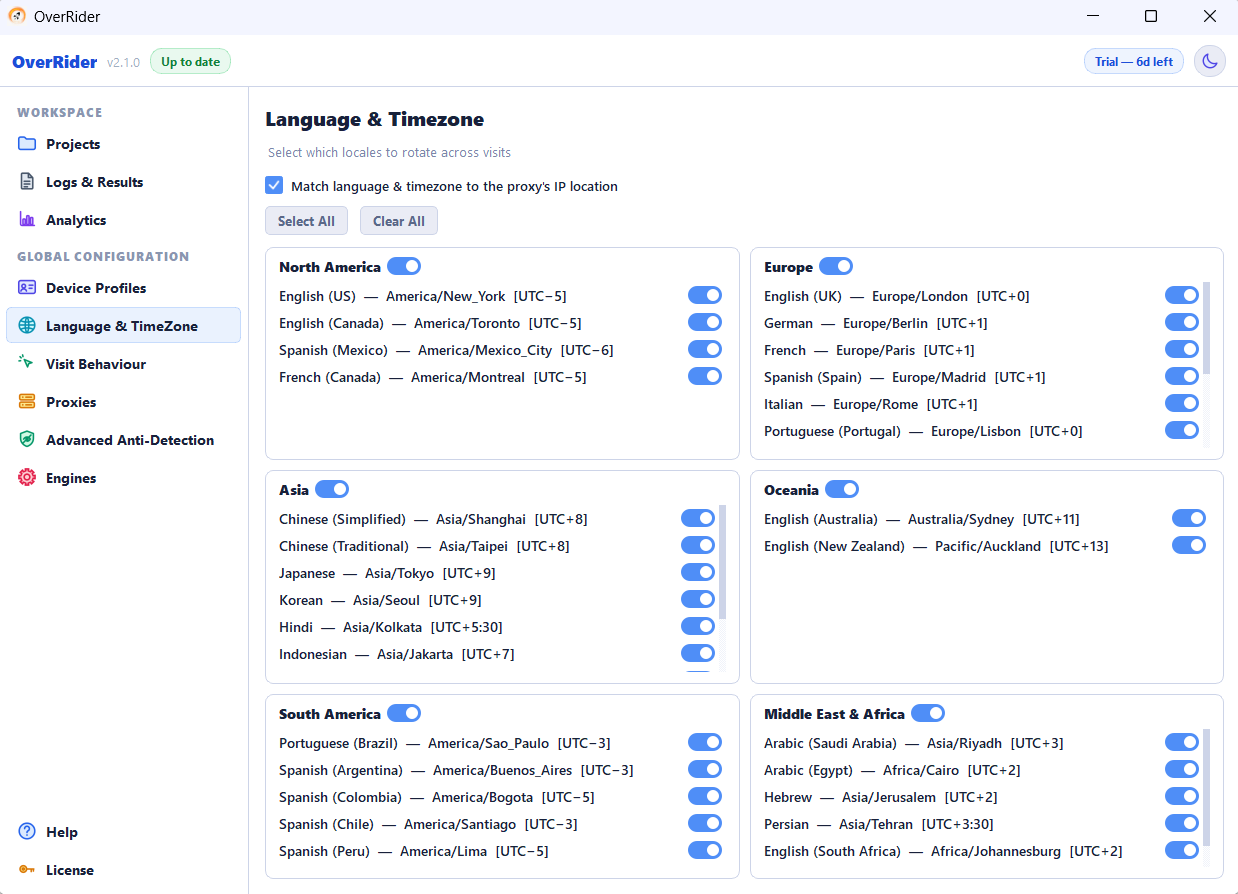Image resolution: width=1238 pixels, height=894 pixels.
Task: Click the Europe panel scrollbar
Action: pos(1206,328)
